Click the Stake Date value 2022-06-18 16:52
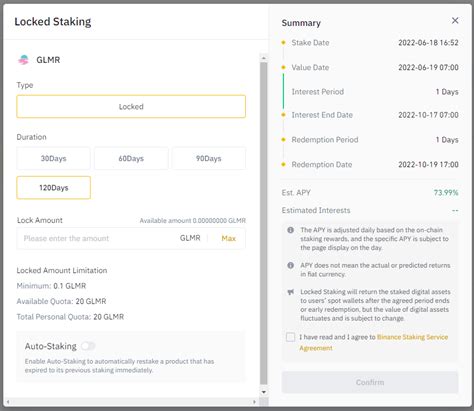 [428, 43]
